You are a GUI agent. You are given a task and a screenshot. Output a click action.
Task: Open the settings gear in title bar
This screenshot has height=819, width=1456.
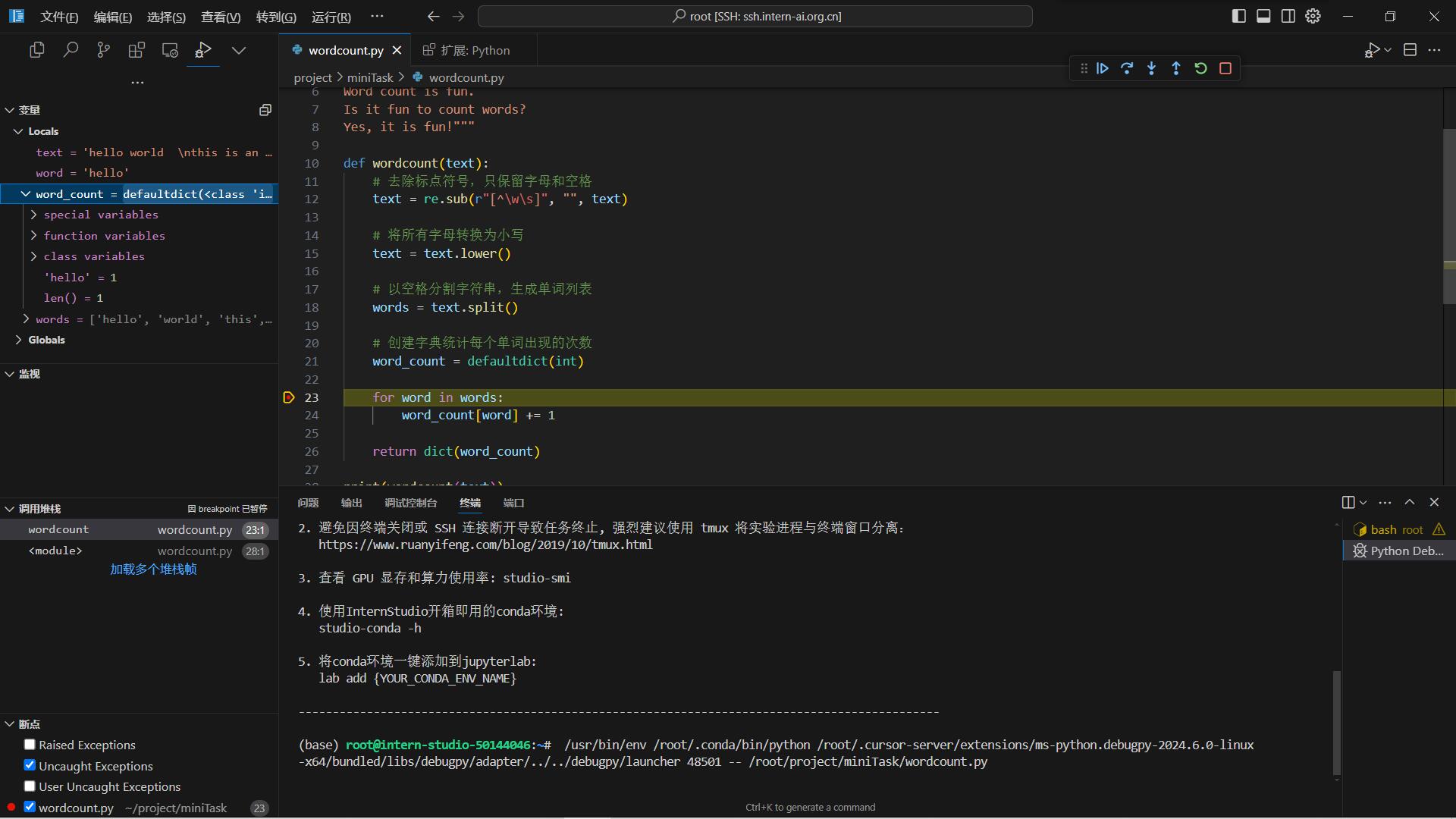click(1313, 16)
